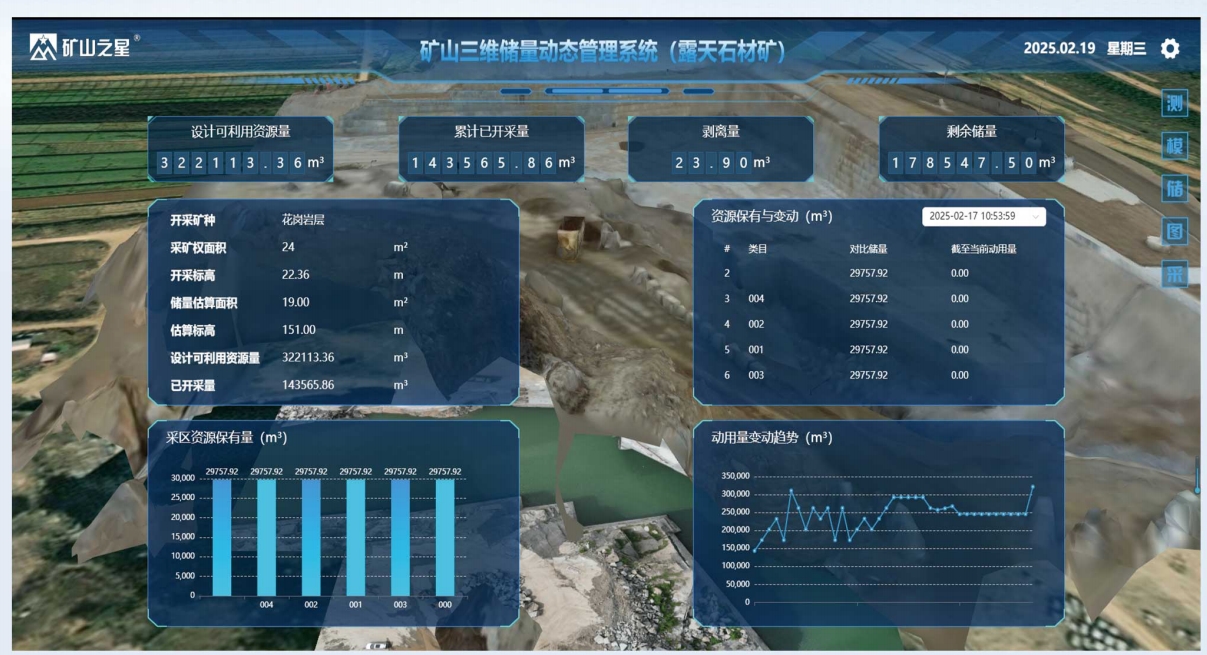
Task: Click the 矿山三维储量动态管理系统 title
Action: 602,51
